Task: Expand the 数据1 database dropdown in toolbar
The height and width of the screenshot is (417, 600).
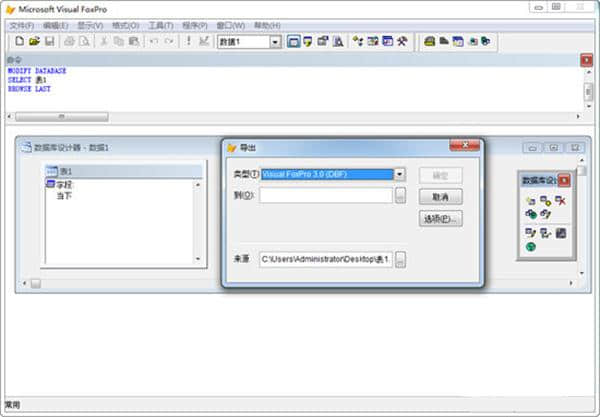Action: [x=275, y=42]
